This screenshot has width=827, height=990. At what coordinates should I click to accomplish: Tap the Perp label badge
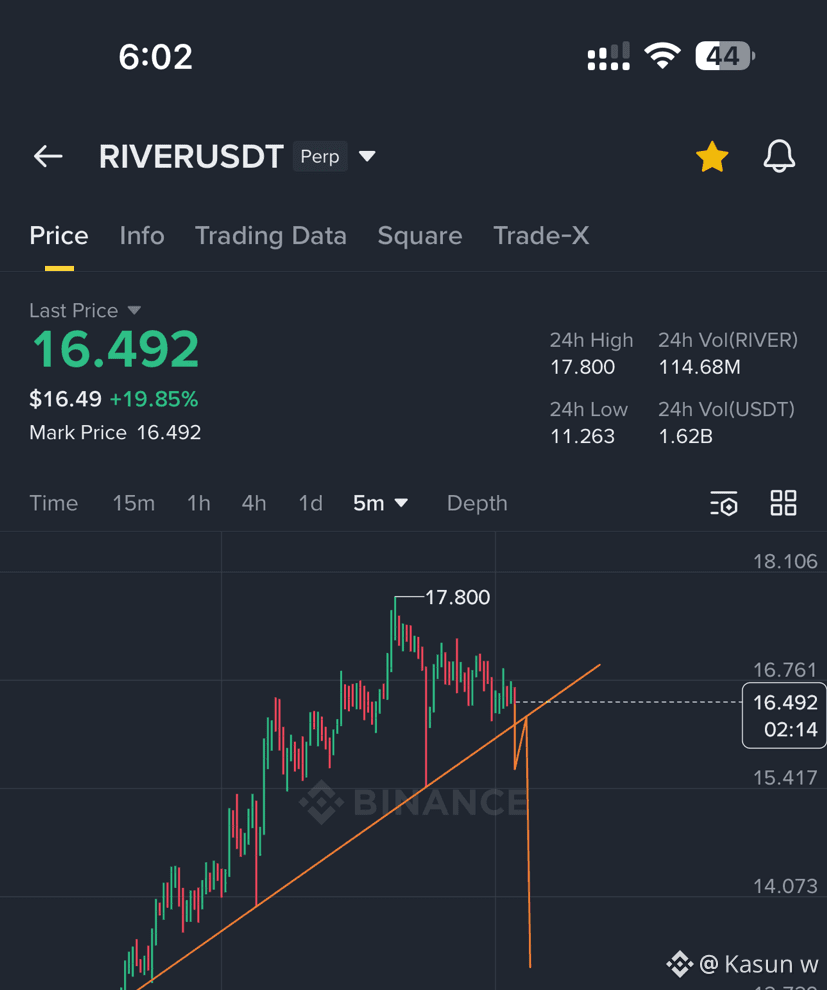pos(320,156)
